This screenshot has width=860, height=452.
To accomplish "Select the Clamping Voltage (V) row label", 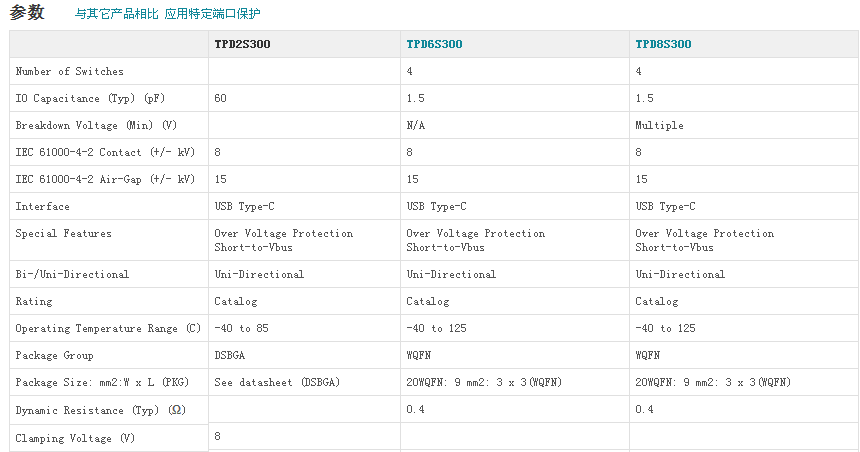I will tap(75, 438).
